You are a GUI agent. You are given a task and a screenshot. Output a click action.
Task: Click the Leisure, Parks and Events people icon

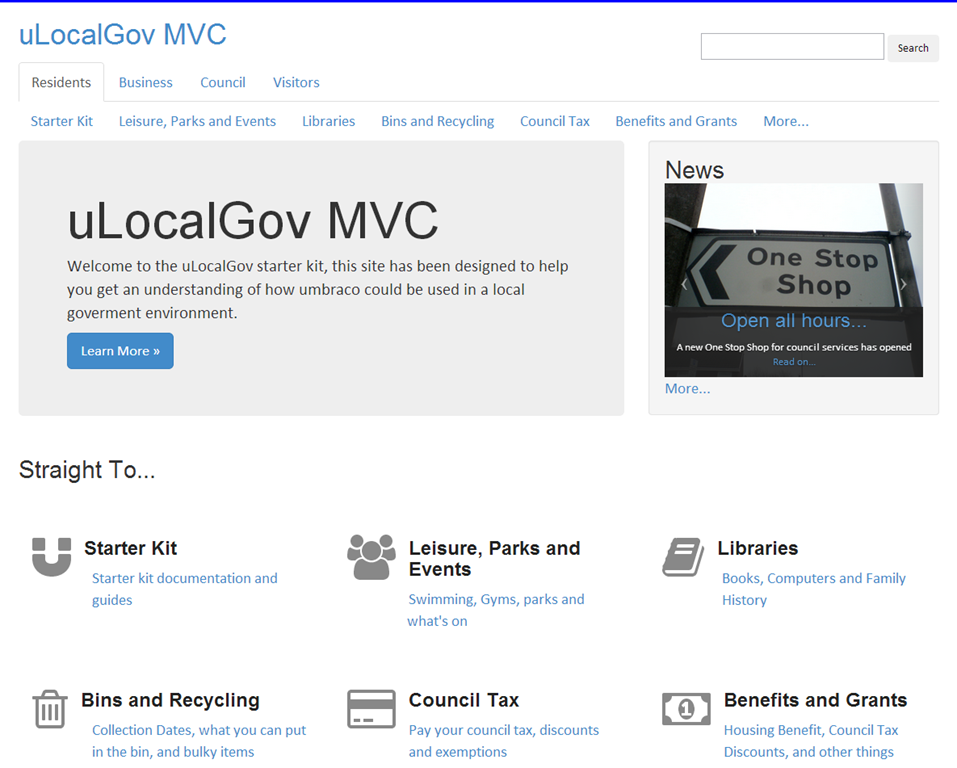click(371, 557)
